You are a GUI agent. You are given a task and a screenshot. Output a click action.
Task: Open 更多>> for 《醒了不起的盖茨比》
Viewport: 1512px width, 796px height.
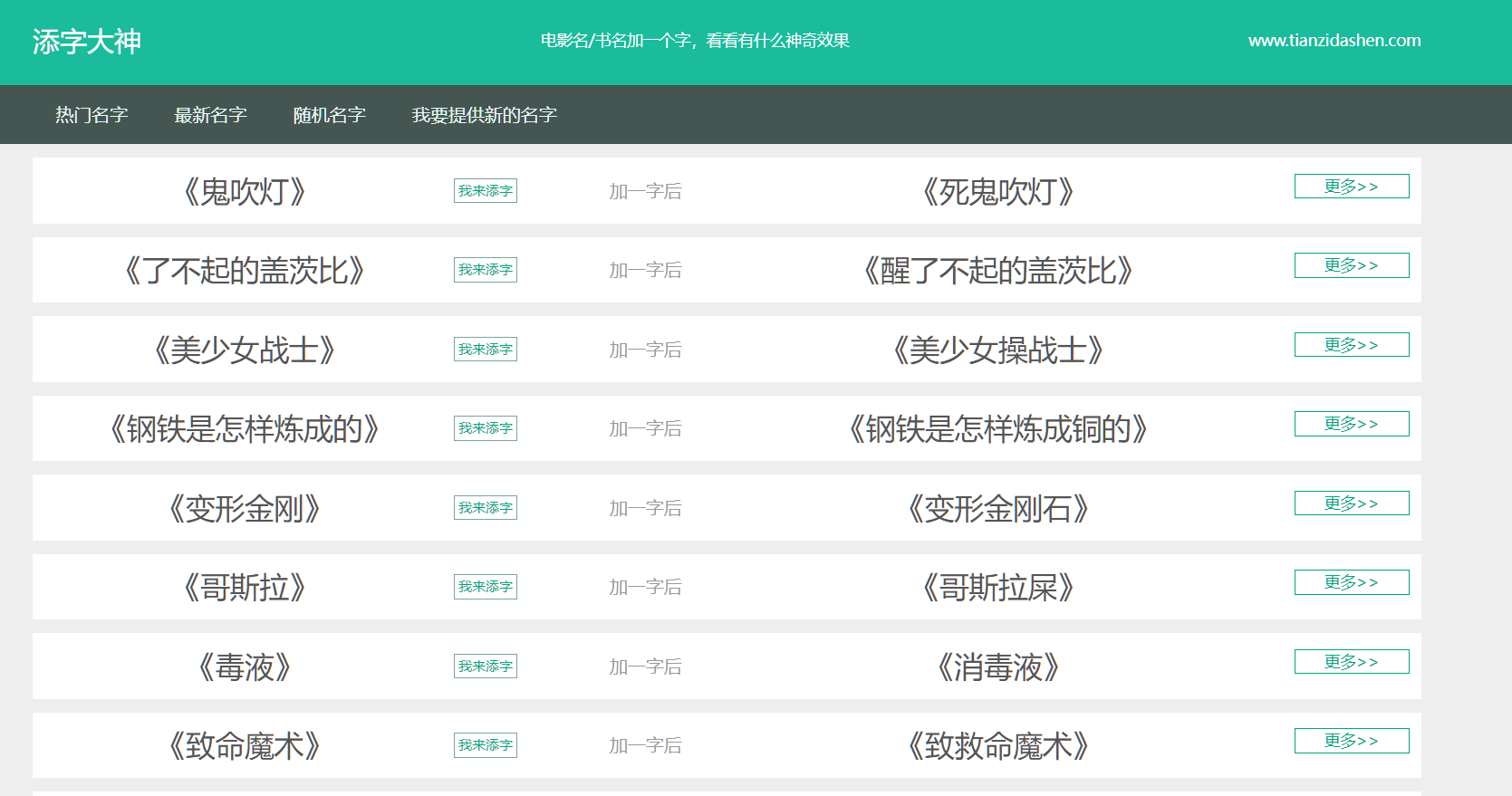click(1352, 265)
